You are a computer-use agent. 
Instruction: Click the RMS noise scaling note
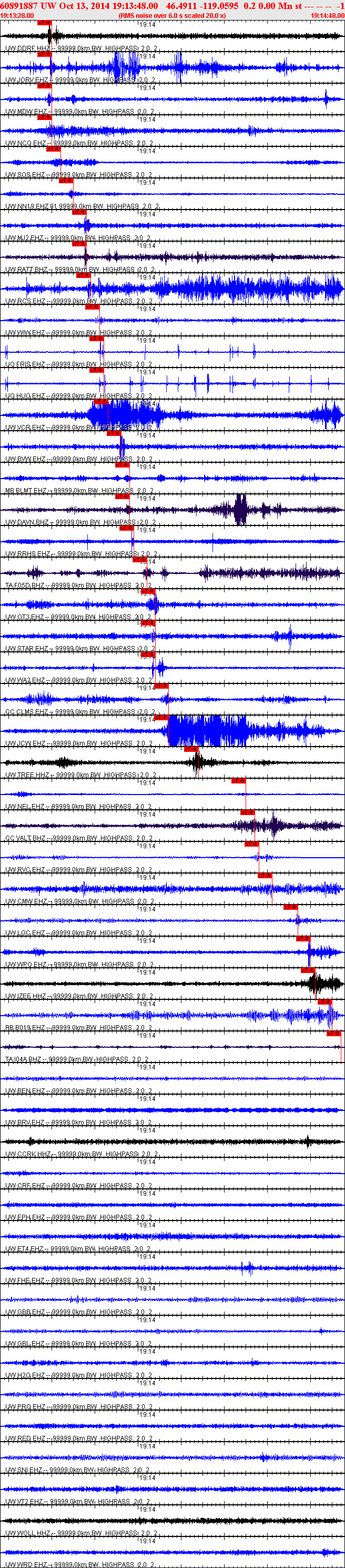[172, 16]
